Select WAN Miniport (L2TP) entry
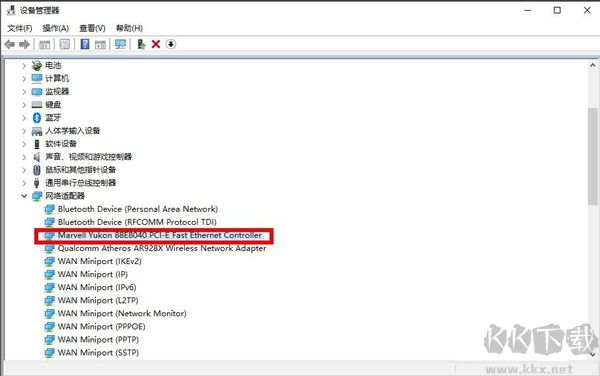The width and height of the screenshot is (600, 376). pyautogui.click(x=98, y=300)
